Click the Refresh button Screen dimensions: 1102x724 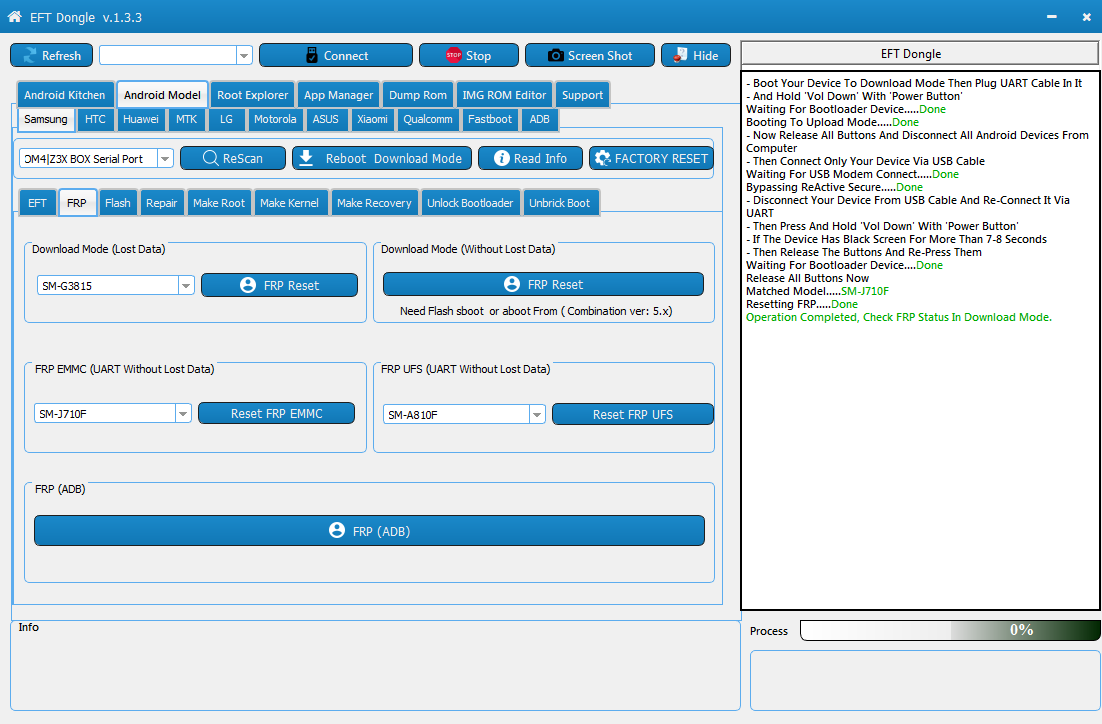pyautogui.click(x=51, y=56)
